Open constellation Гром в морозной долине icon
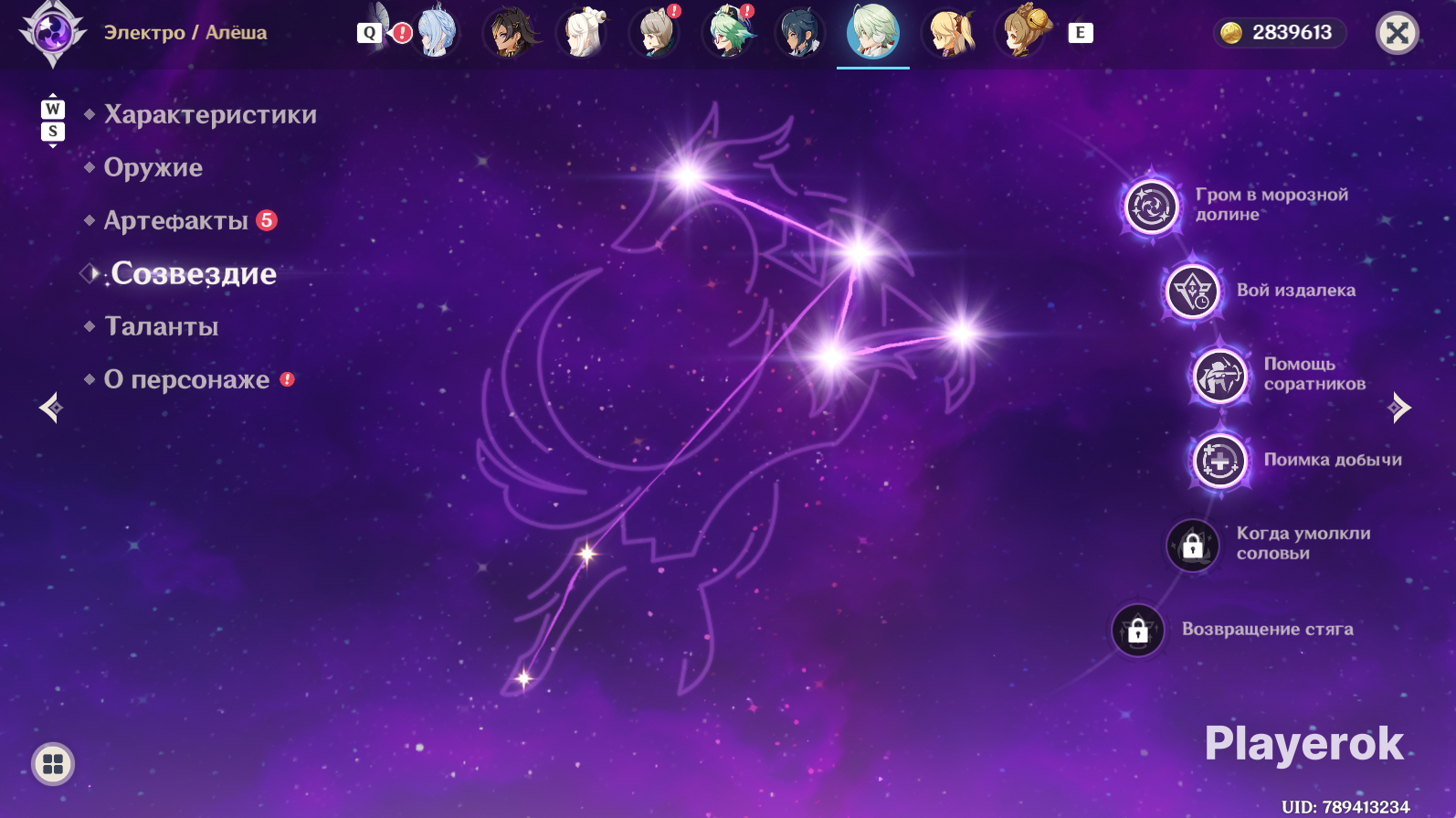This screenshot has height=818, width=1456. [x=1151, y=206]
